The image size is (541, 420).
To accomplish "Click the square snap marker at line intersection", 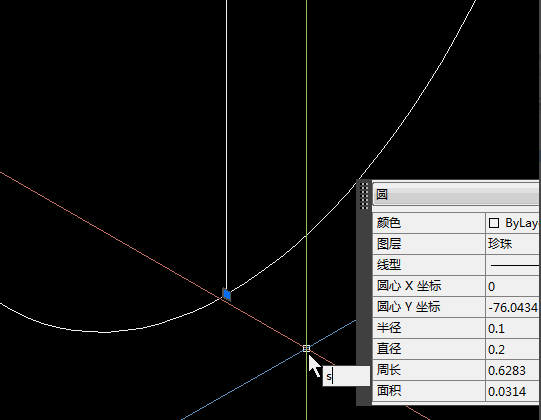I will click(x=306, y=349).
